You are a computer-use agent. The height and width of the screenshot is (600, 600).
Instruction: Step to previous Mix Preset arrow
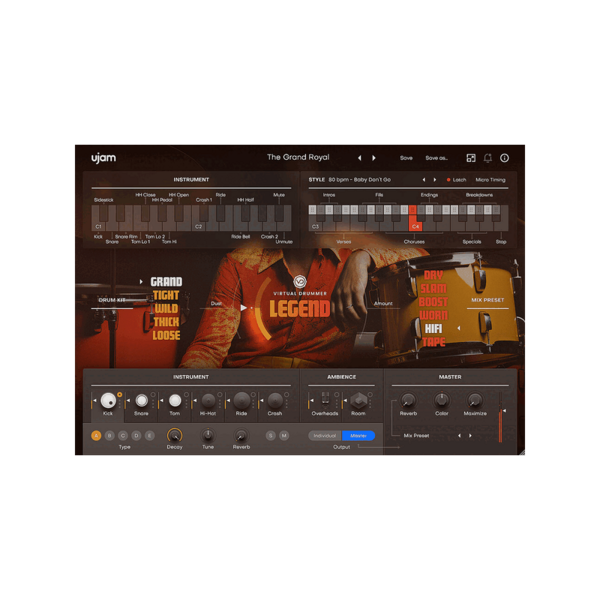coord(459,436)
